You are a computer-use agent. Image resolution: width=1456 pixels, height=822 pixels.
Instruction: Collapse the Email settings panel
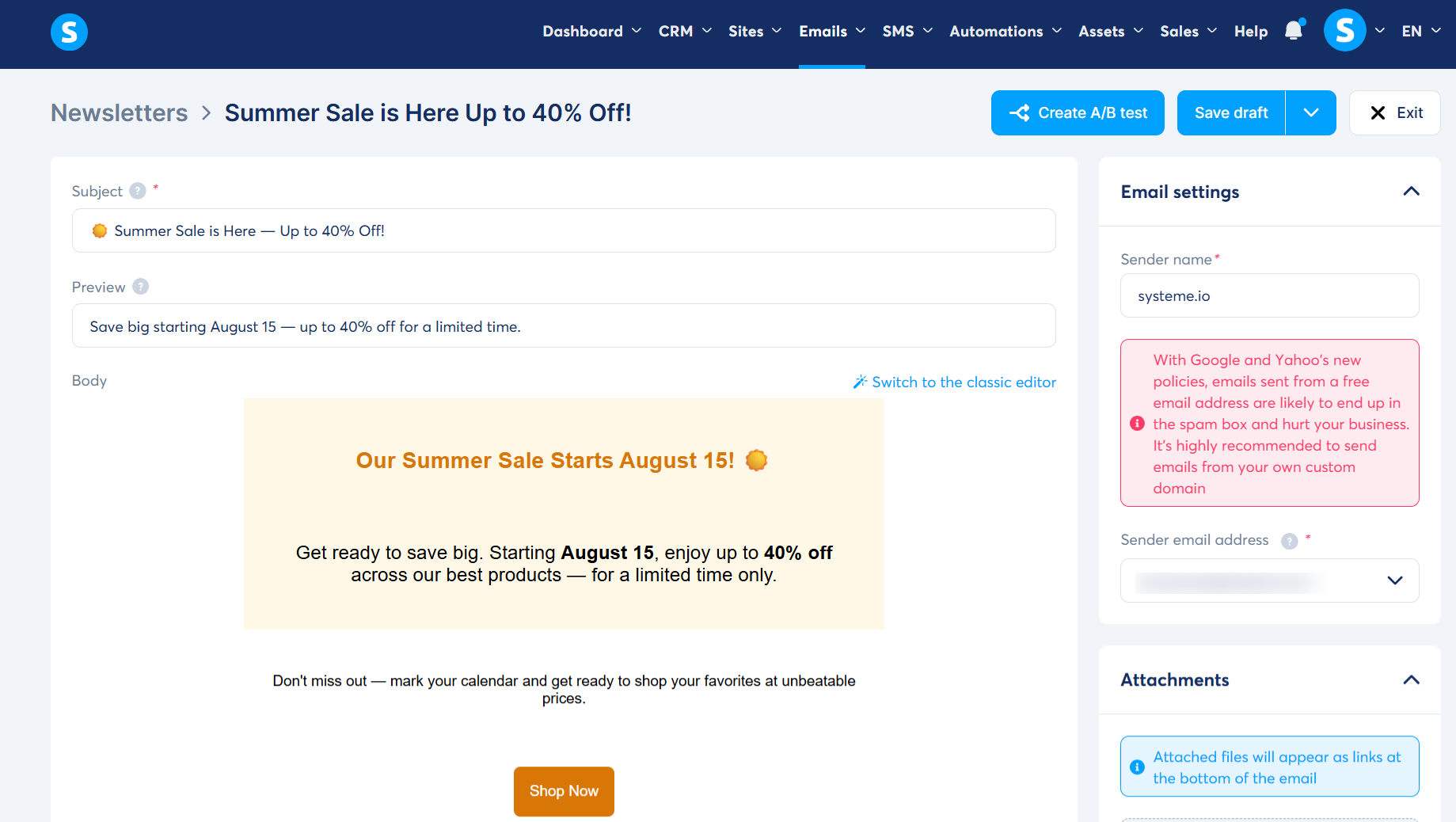[1411, 192]
